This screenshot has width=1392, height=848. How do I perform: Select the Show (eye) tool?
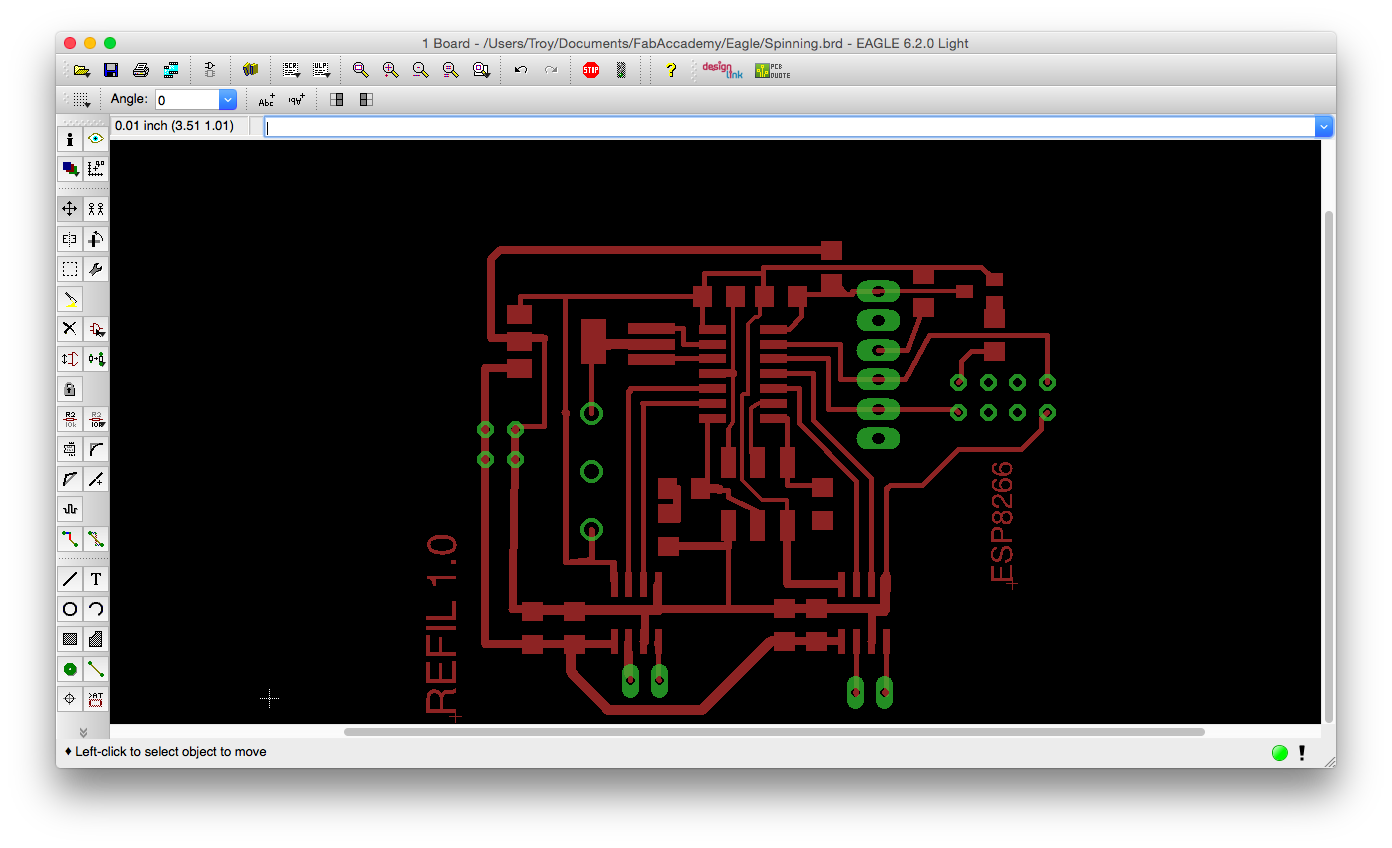point(96,139)
